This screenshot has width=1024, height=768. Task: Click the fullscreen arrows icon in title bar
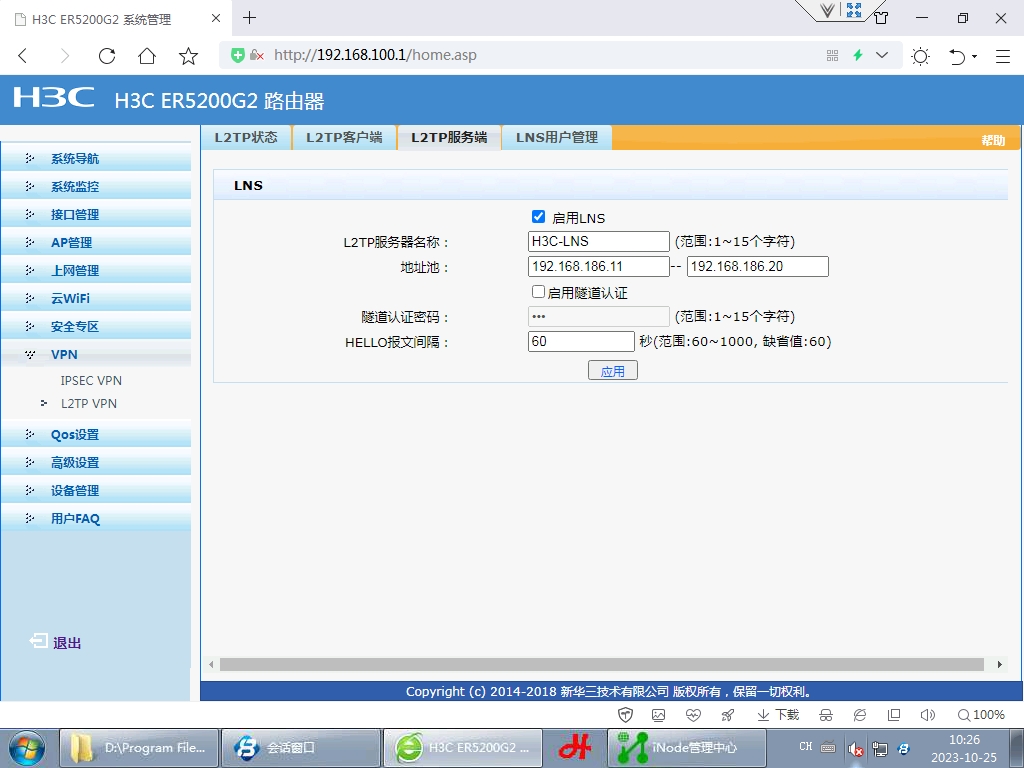click(854, 10)
